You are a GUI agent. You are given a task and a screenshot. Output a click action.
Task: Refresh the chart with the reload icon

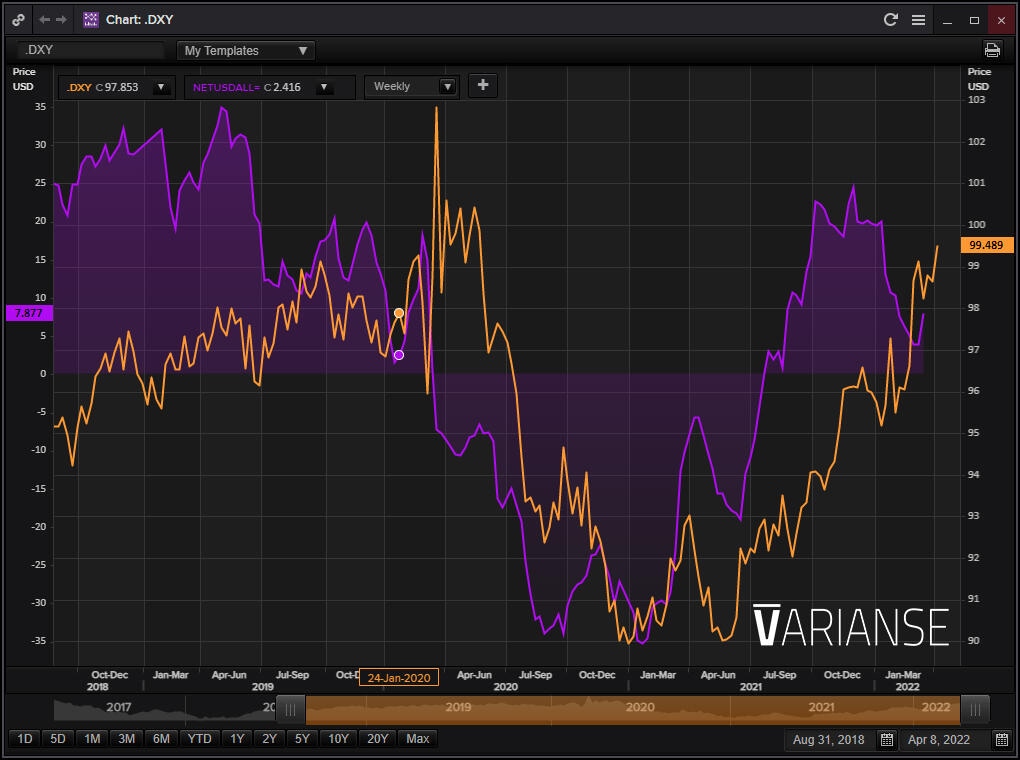point(890,19)
